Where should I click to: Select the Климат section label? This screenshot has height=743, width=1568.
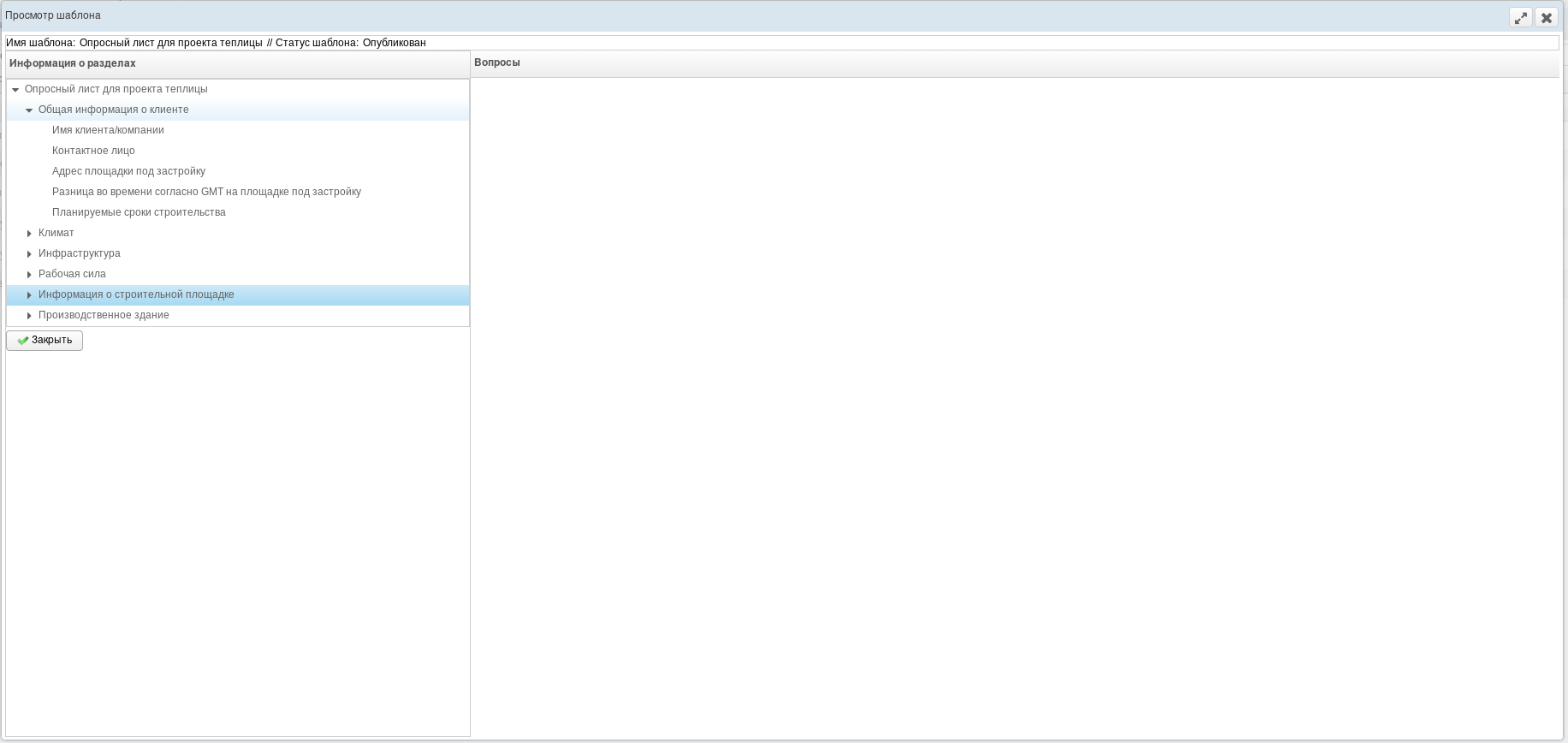[x=56, y=233]
